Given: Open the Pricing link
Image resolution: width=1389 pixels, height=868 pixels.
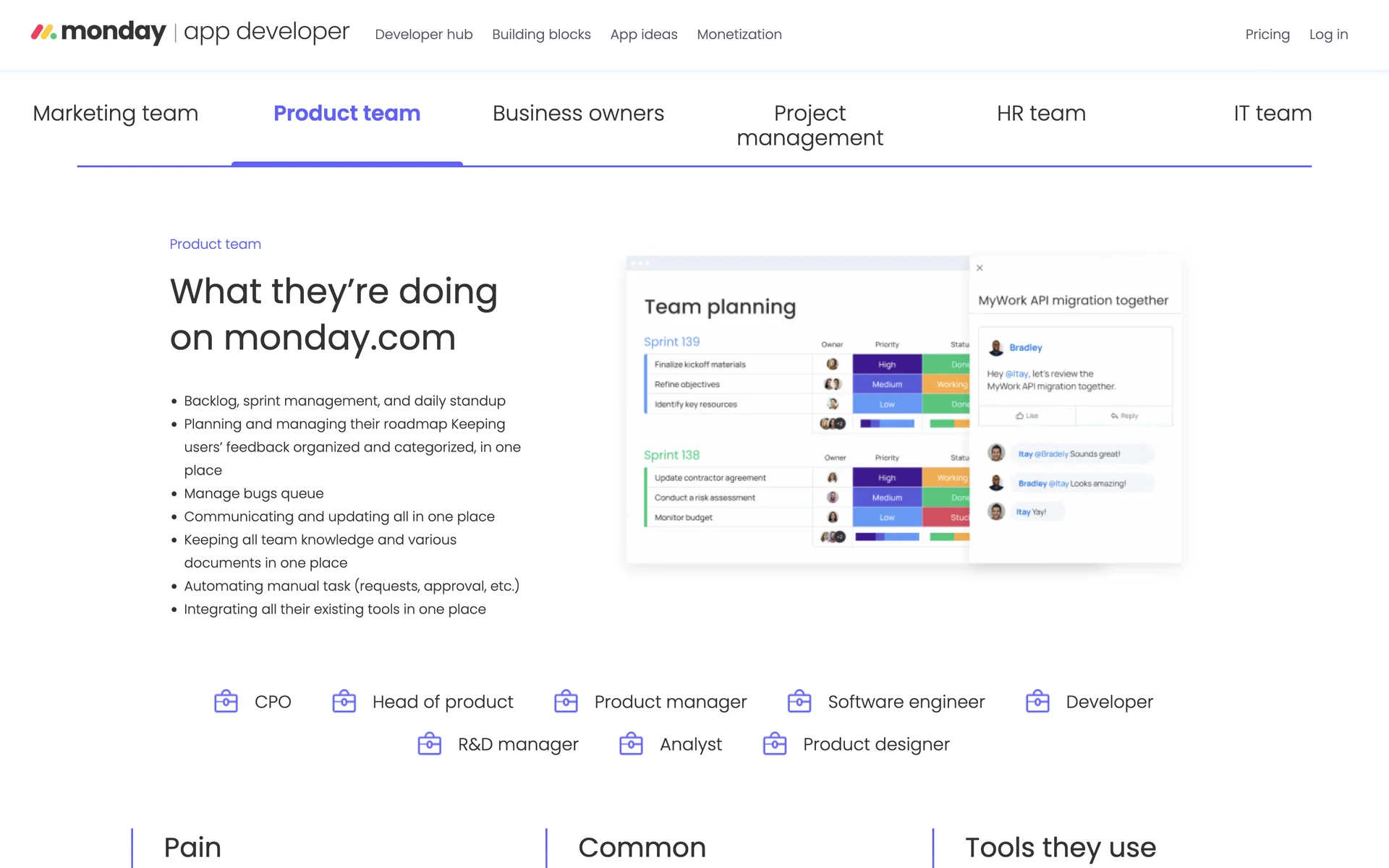Looking at the screenshot, I should coord(1267,35).
